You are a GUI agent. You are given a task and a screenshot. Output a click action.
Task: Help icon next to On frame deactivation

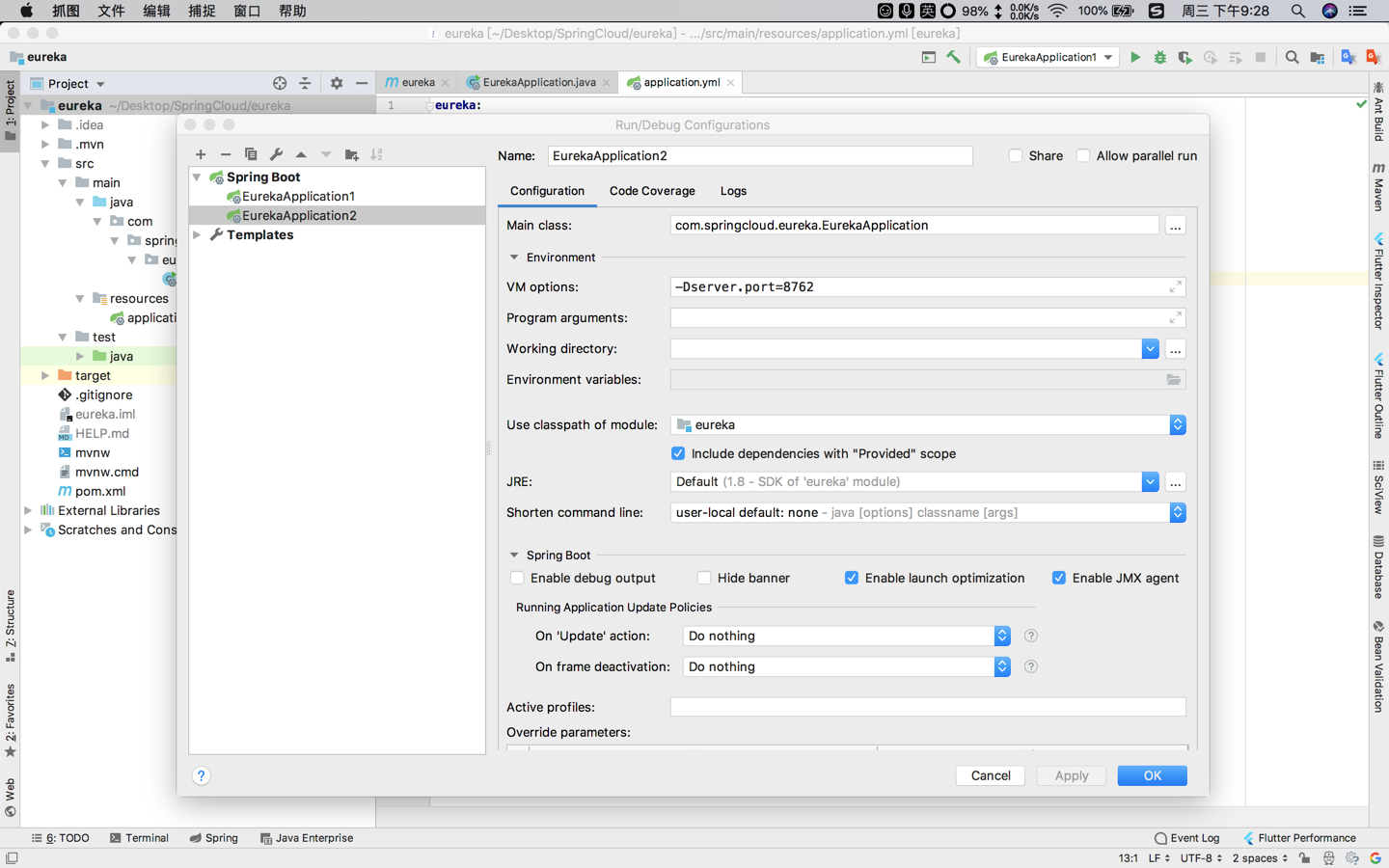1031,666
